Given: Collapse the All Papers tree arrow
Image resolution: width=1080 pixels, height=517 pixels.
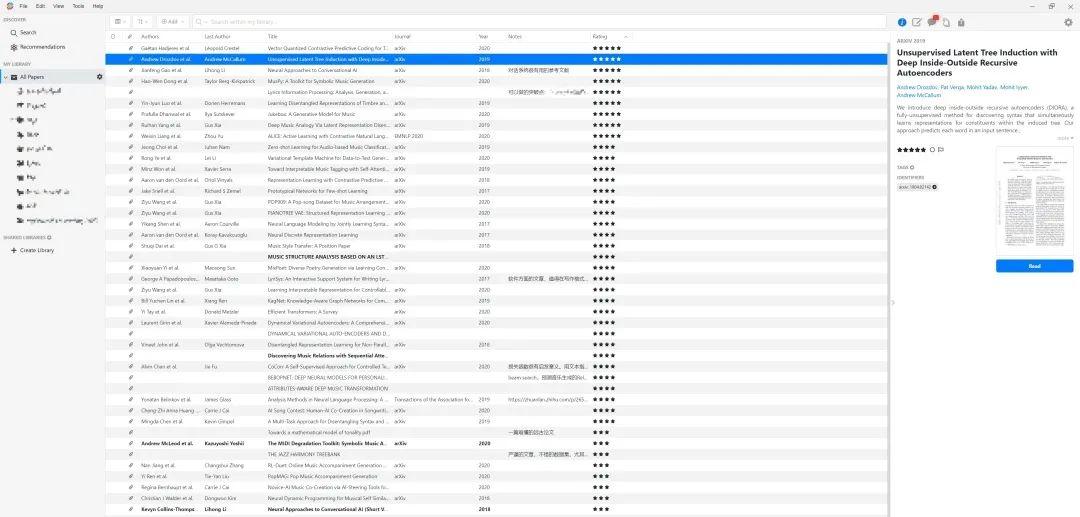Looking at the screenshot, I should [x=6, y=77].
